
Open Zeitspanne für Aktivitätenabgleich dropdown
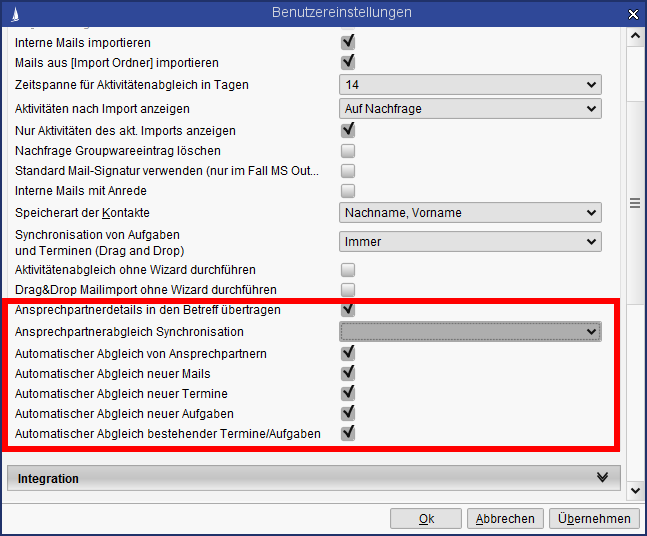(470, 85)
